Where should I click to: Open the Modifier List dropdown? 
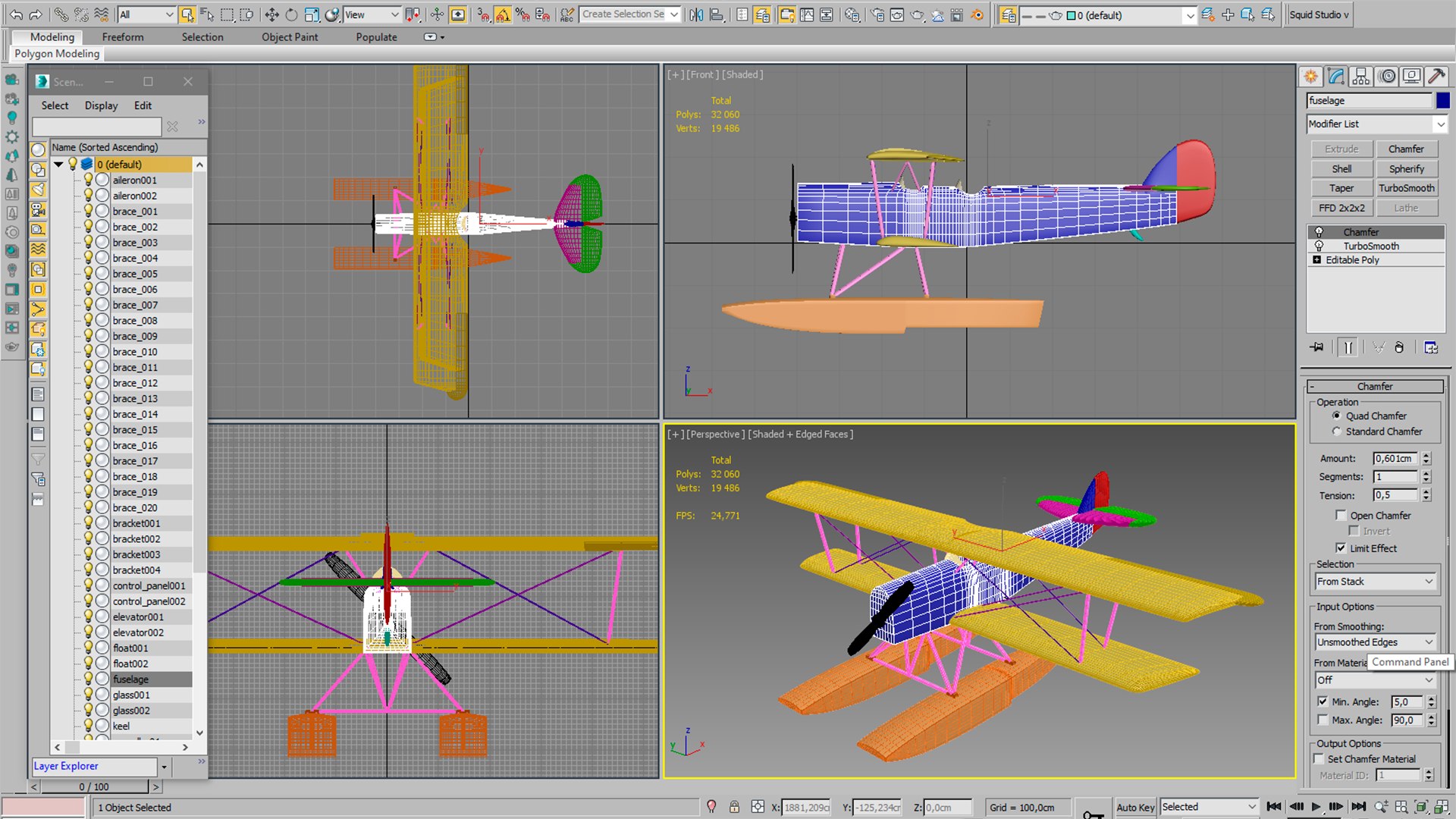click(1376, 124)
